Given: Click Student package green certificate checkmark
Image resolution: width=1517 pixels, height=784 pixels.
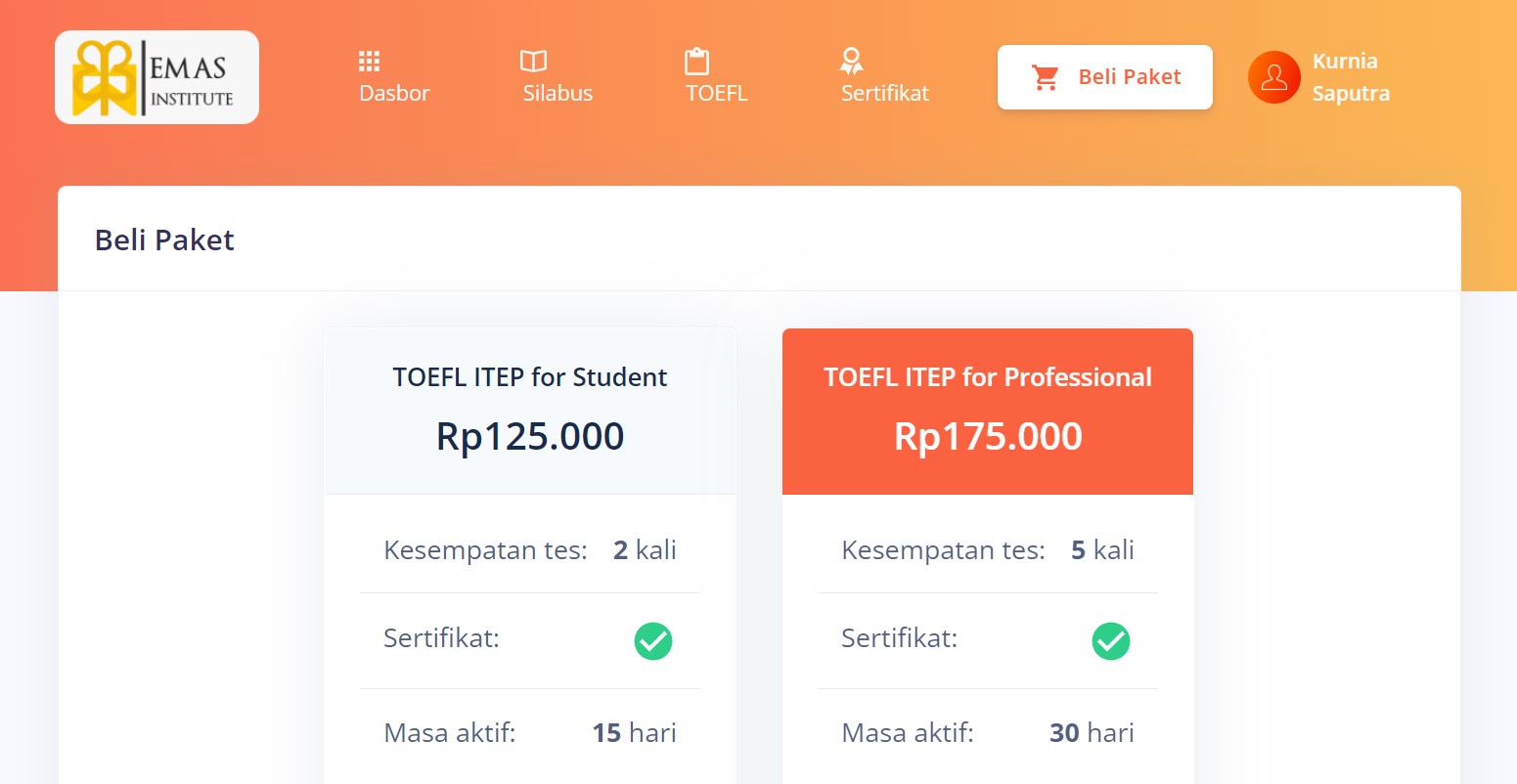Looking at the screenshot, I should 652,641.
